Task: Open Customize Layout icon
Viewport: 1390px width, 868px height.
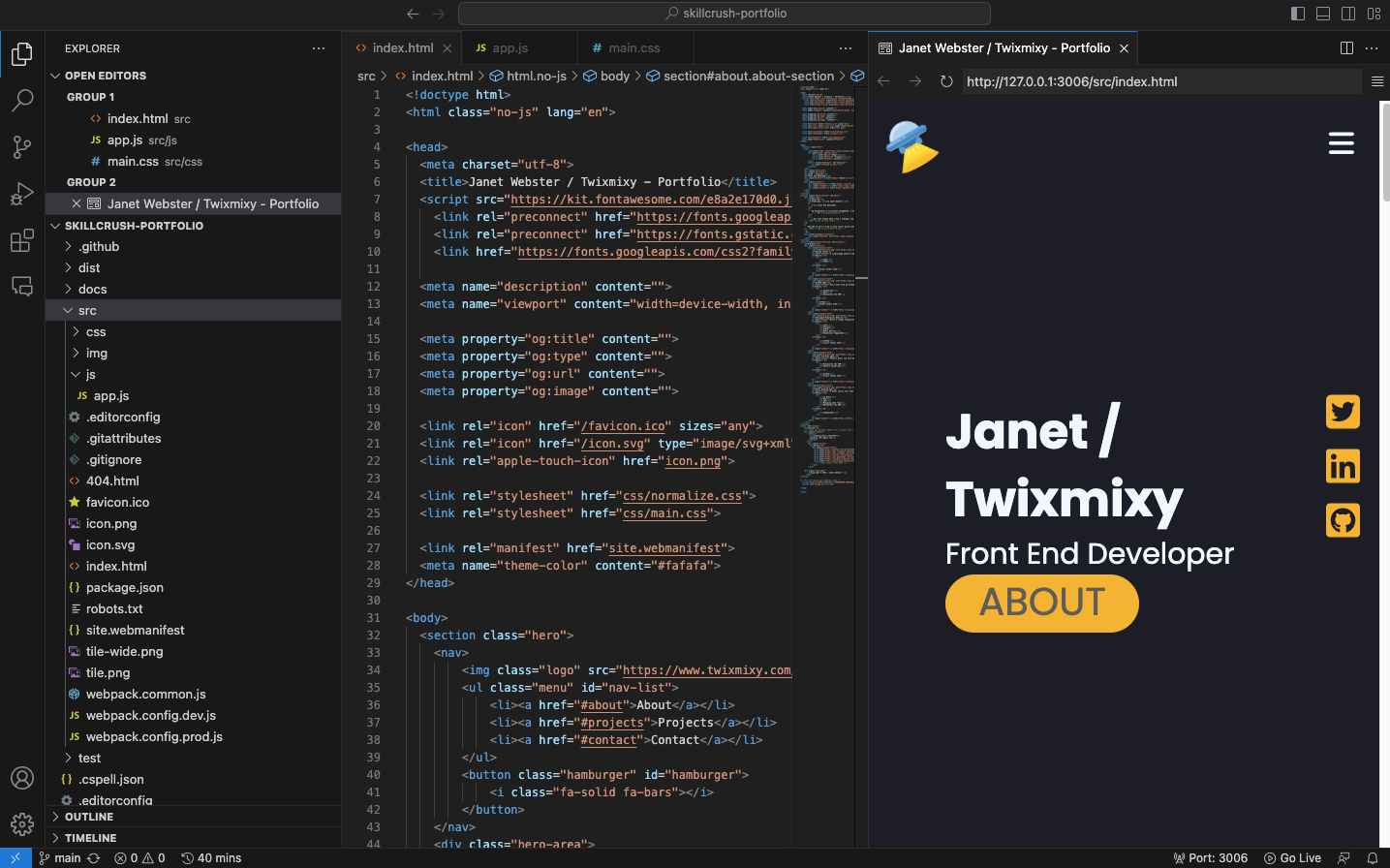Action: click(1374, 14)
